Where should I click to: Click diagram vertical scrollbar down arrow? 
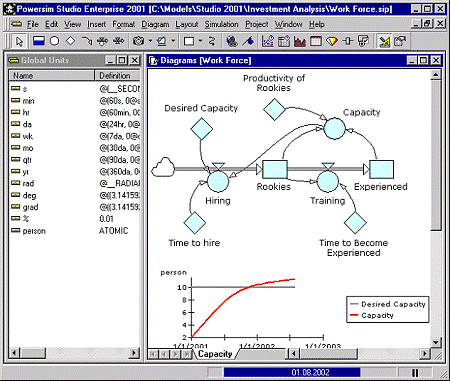[436, 342]
